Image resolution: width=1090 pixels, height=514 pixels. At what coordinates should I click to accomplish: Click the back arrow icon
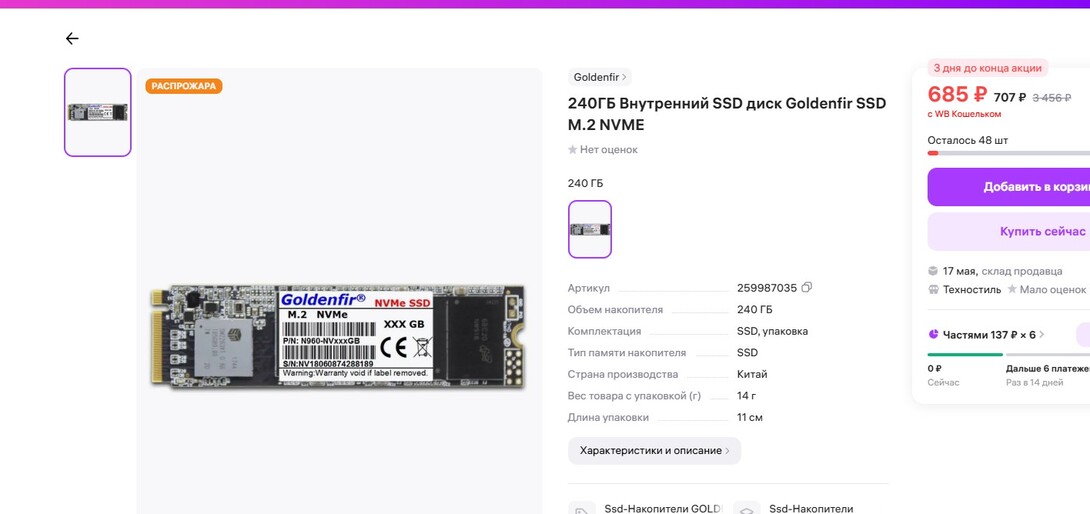pos(72,39)
